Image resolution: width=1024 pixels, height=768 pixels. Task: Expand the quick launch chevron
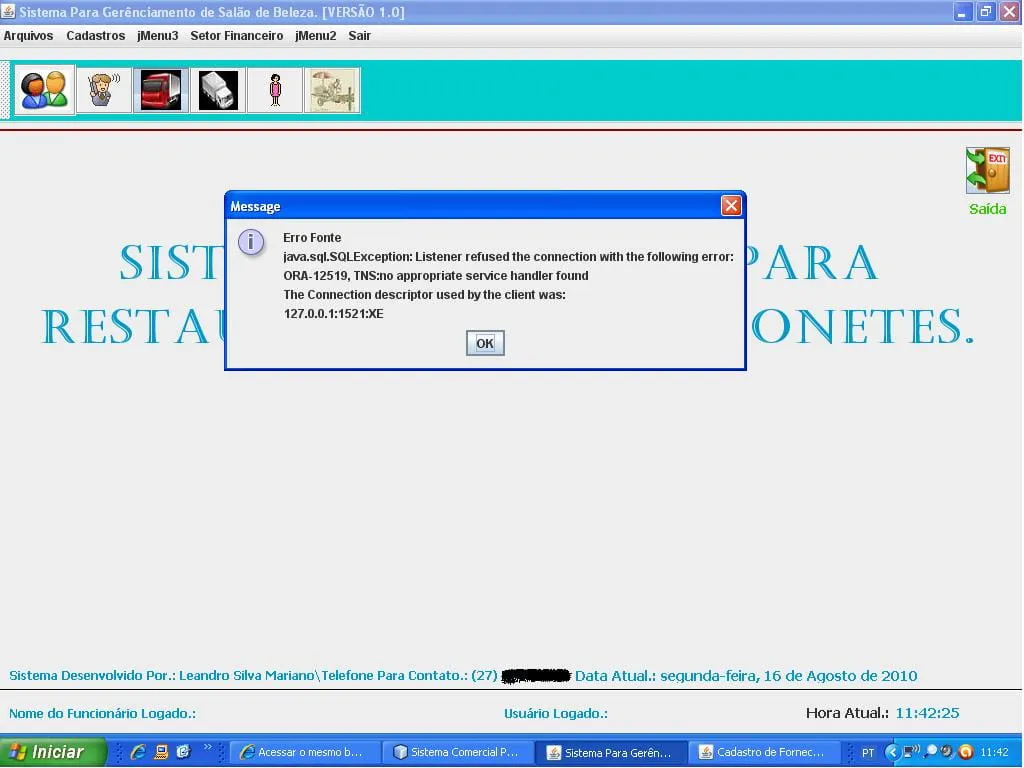[208, 746]
